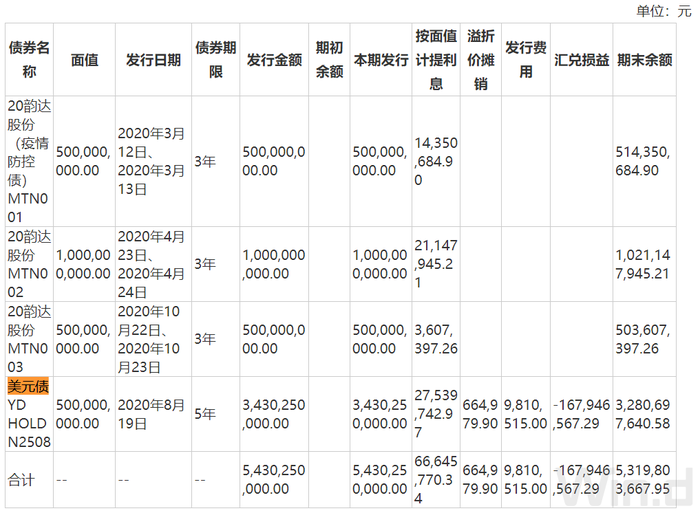The image size is (700, 513).
Task: Select the 按面值计提利息 header cell
Action: (x=436, y=59)
